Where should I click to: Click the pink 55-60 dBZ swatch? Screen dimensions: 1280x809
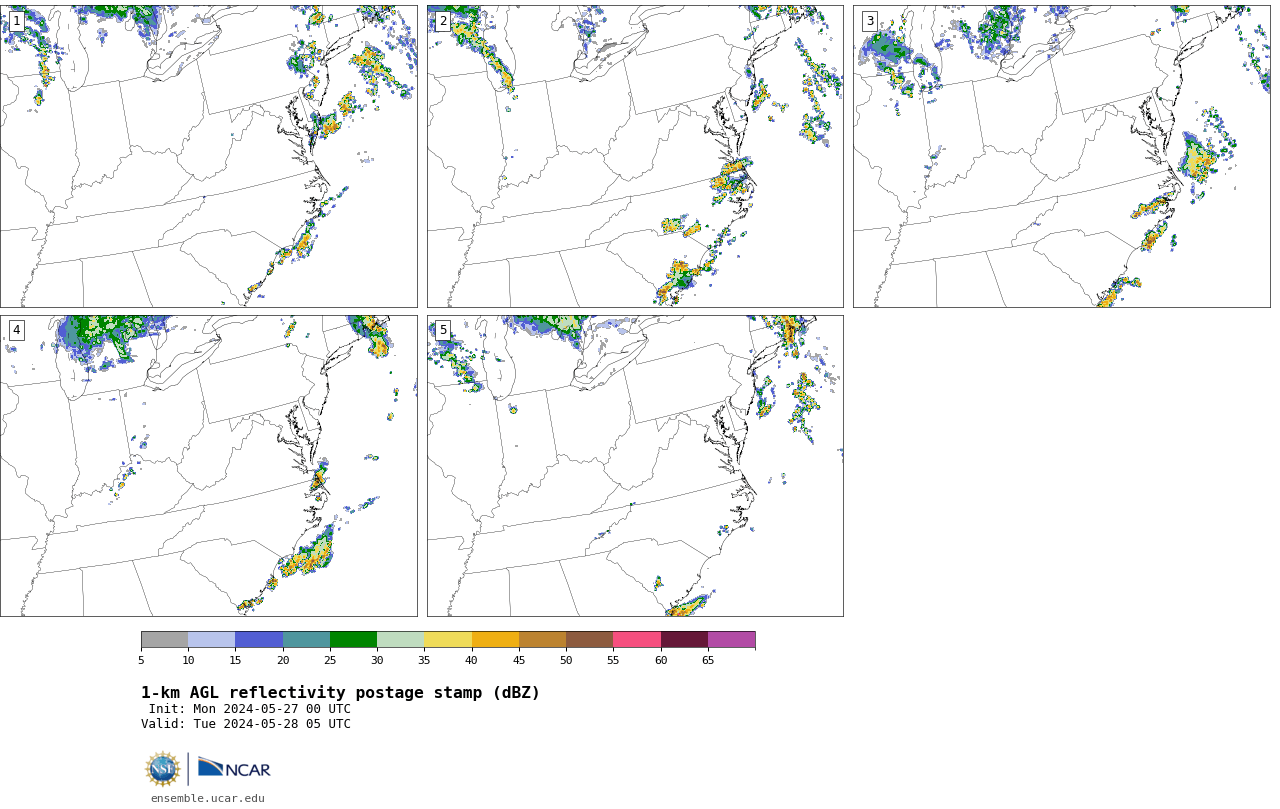(x=637, y=640)
